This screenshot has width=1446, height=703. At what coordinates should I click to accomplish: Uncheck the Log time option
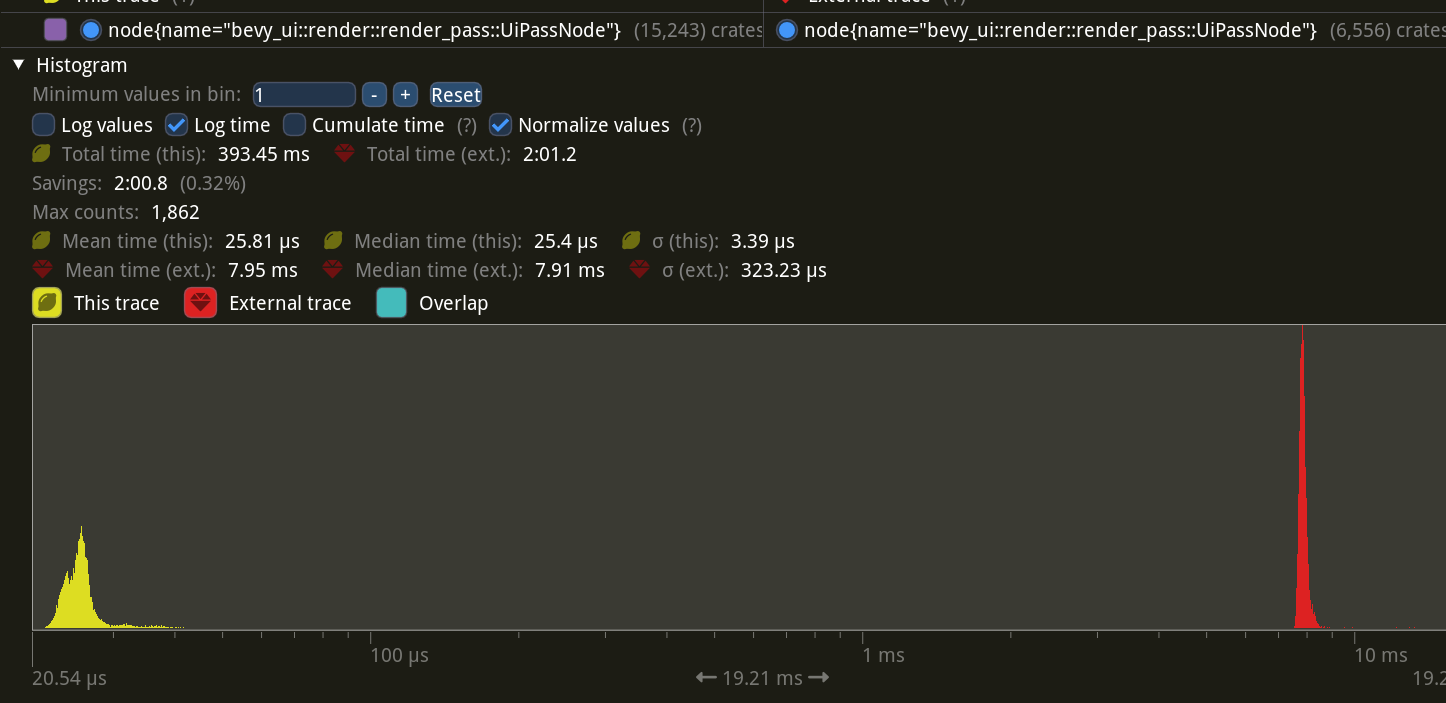click(177, 125)
